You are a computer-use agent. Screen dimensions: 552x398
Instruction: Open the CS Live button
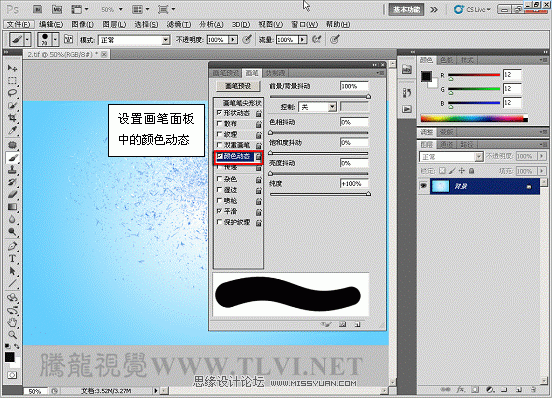tap(473, 10)
